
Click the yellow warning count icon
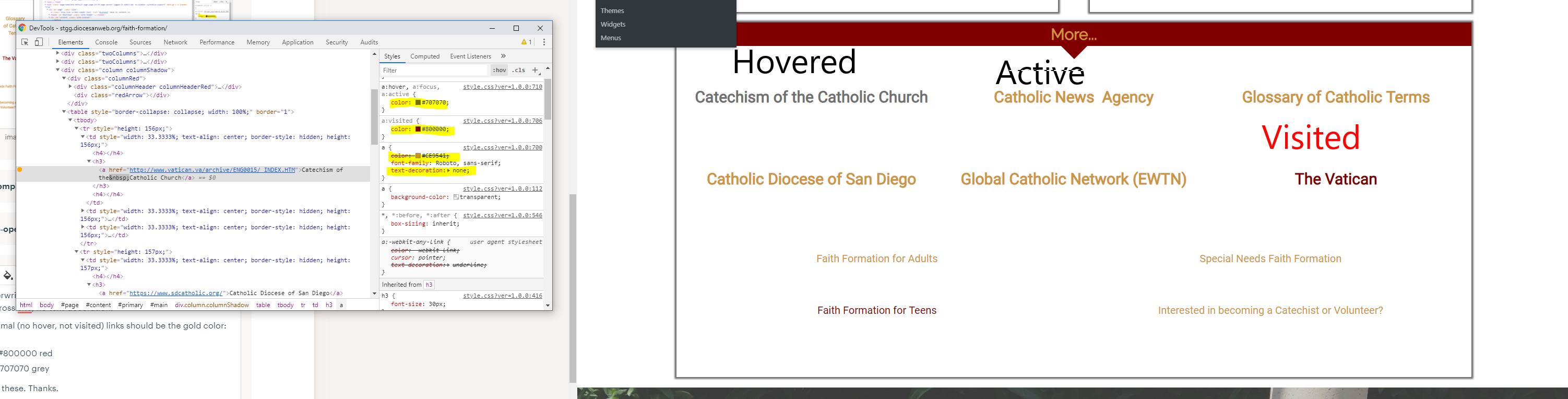click(x=526, y=42)
